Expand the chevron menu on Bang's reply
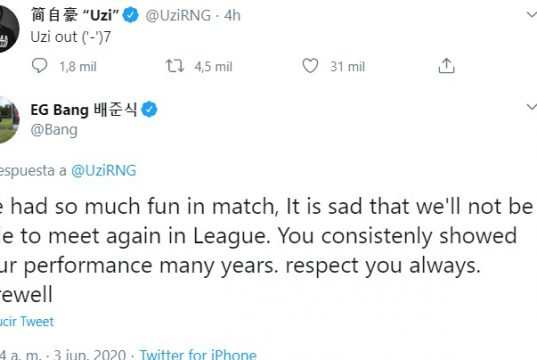537x360 pixels. (531, 107)
